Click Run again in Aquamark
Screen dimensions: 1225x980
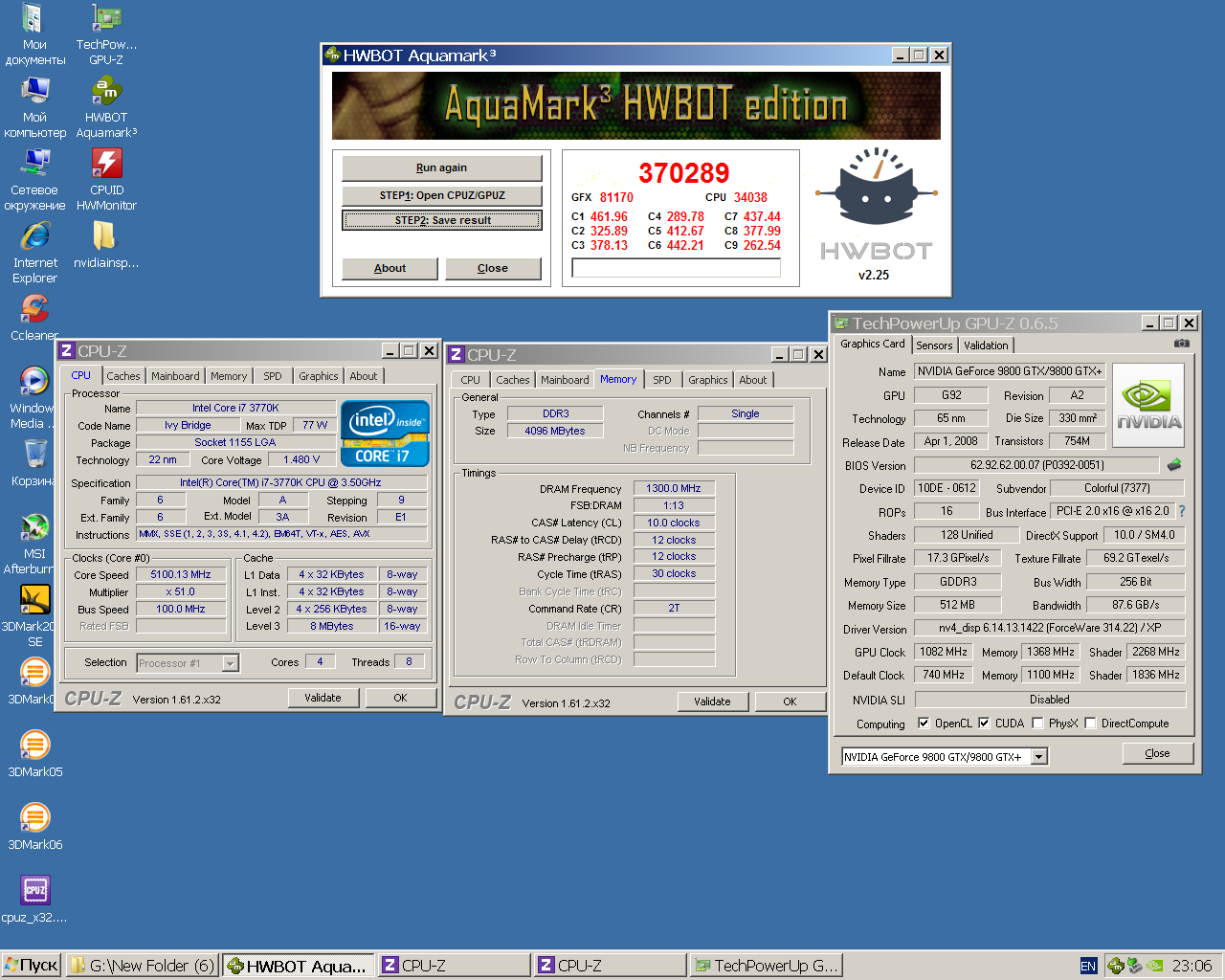[442, 167]
